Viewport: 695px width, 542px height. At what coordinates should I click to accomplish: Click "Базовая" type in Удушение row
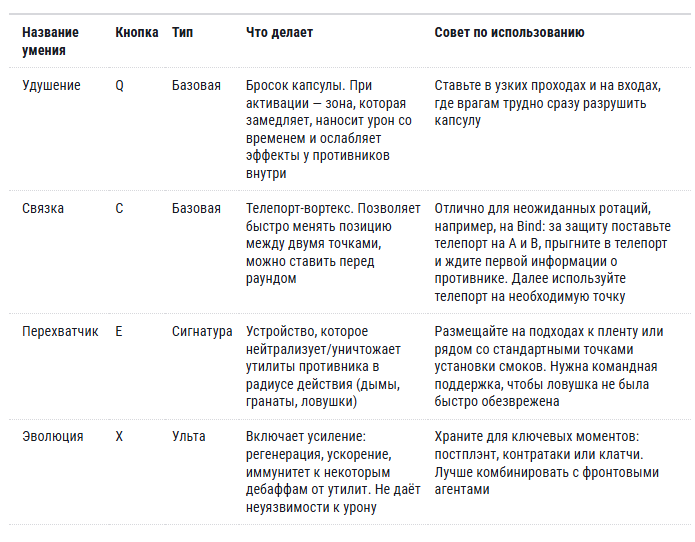[x=196, y=86]
